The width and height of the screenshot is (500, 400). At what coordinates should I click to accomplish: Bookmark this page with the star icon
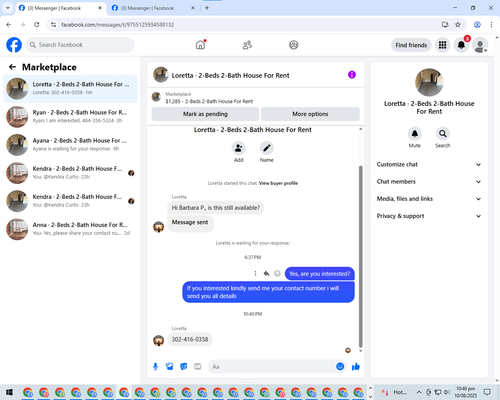tap(458, 25)
